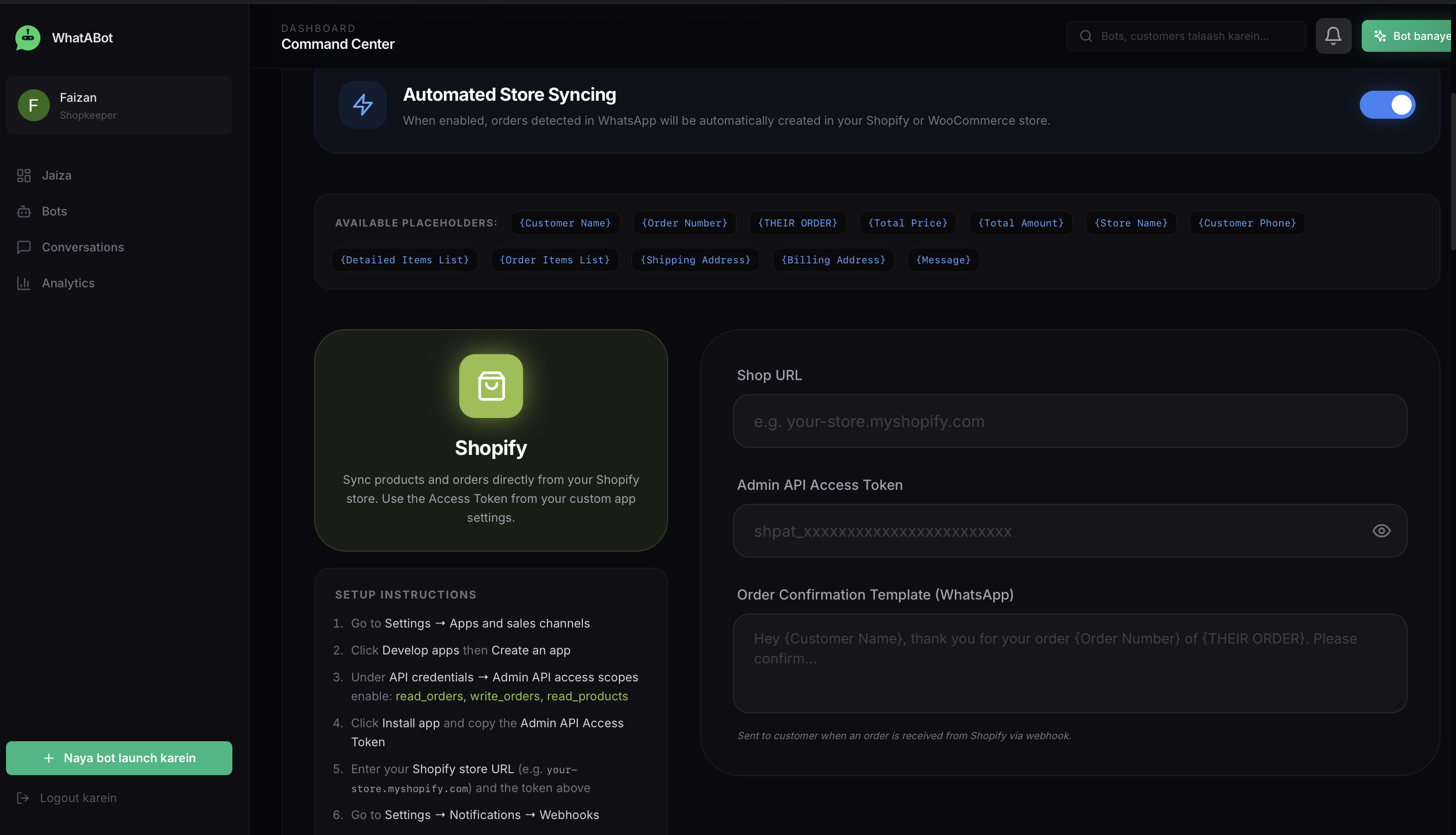
Task: Click the page vertical scrollbar
Action: click(x=1452, y=172)
